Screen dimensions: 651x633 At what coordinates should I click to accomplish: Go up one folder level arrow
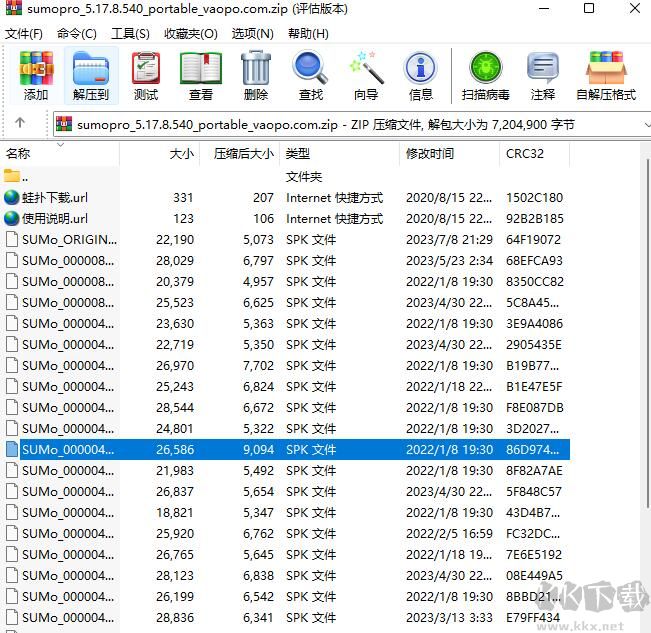click(20, 124)
